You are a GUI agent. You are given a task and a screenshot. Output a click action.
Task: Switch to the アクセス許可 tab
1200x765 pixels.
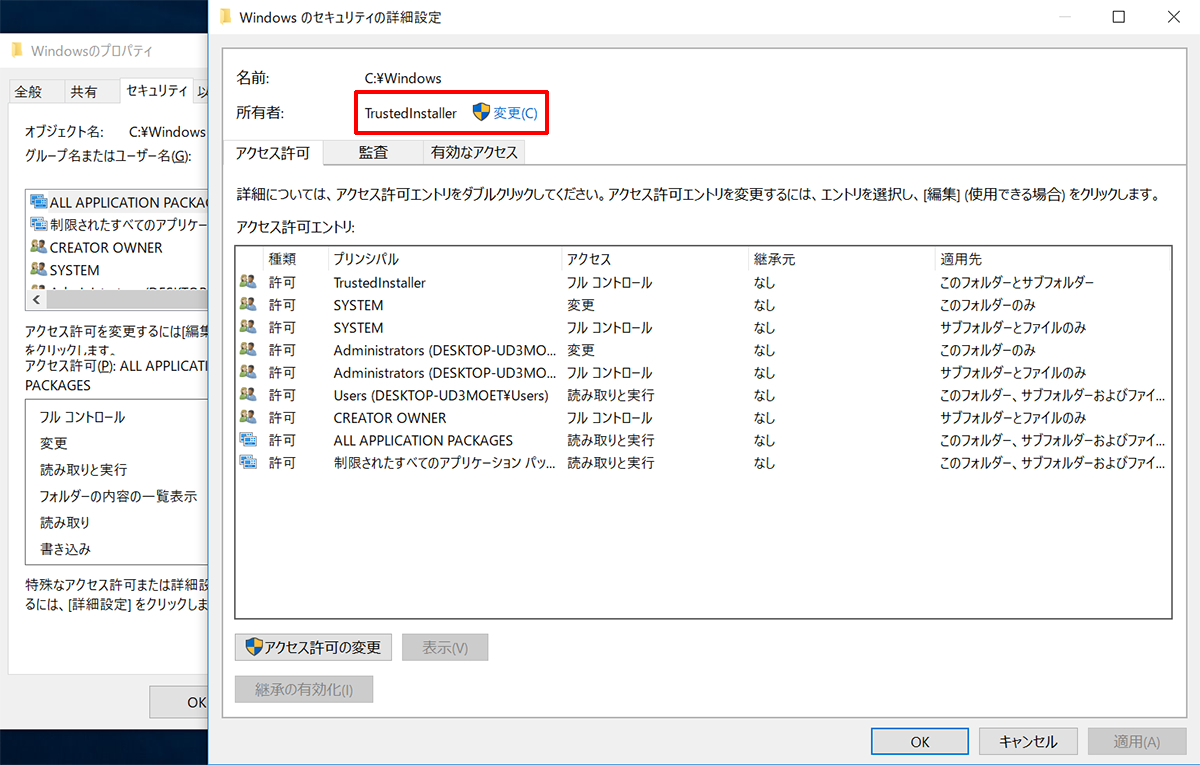click(272, 153)
